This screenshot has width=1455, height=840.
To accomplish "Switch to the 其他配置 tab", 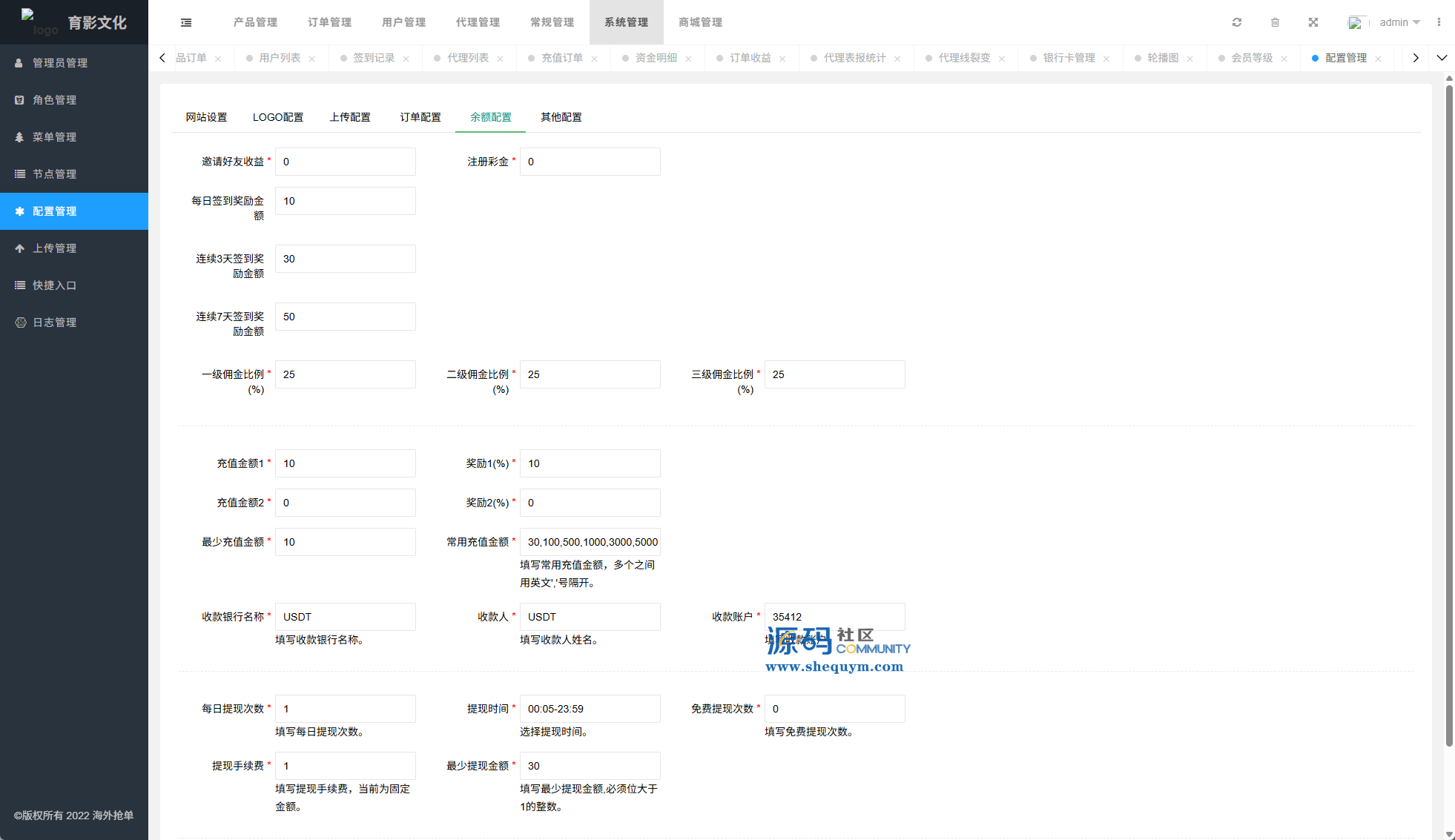I will pos(561,117).
